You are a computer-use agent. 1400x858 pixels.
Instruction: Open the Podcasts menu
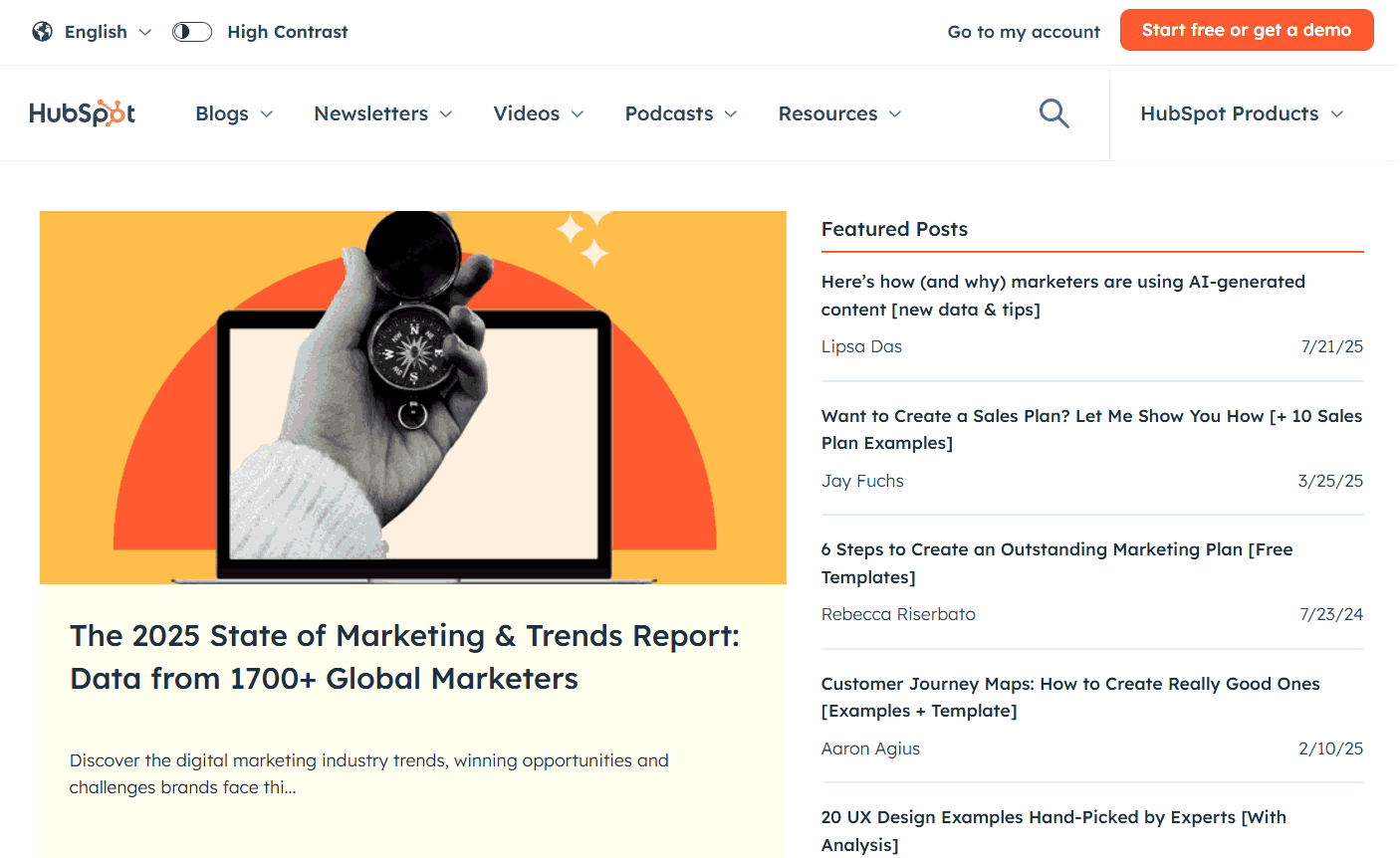point(680,113)
